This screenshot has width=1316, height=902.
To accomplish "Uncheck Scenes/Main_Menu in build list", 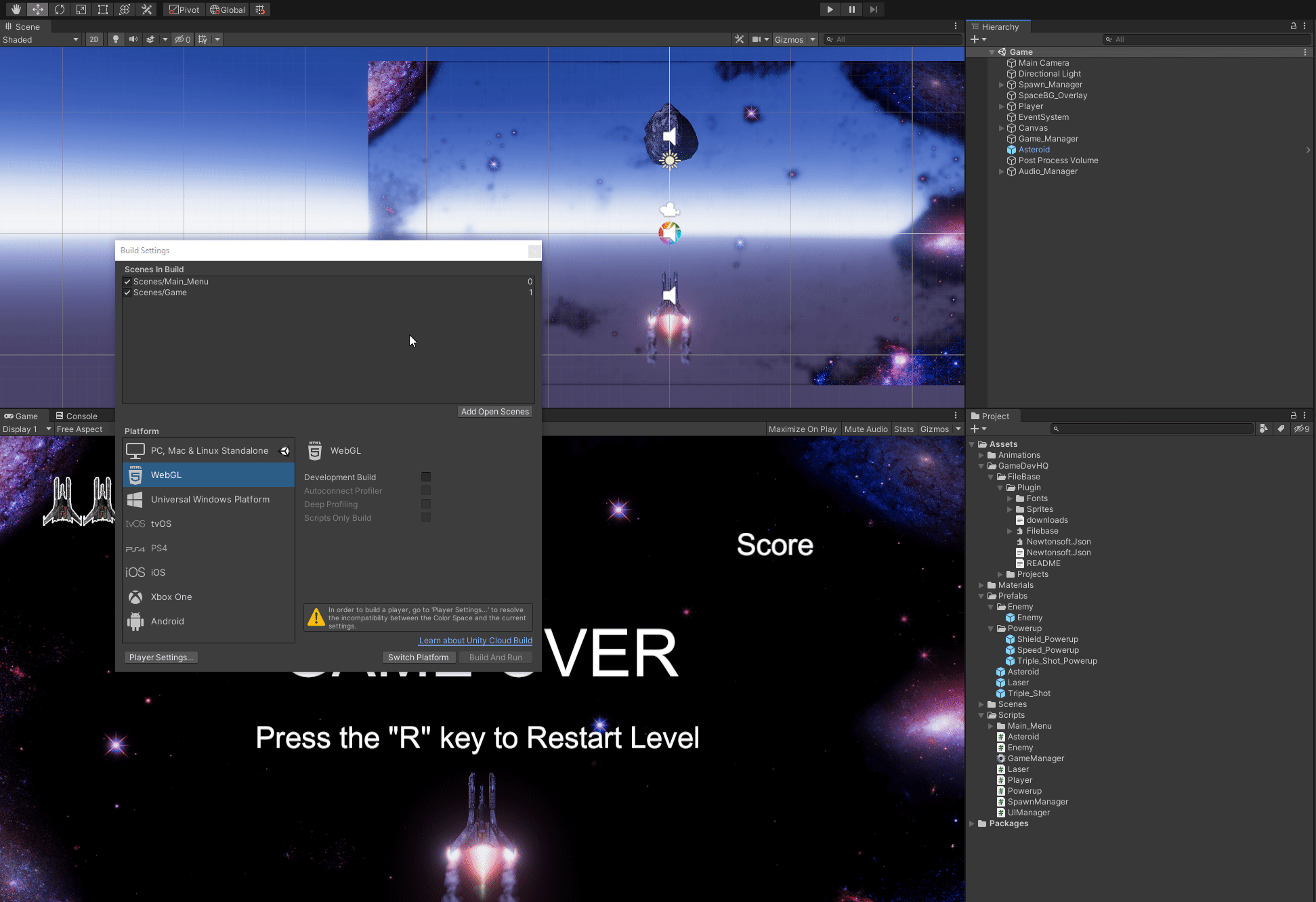I will click(x=127, y=282).
